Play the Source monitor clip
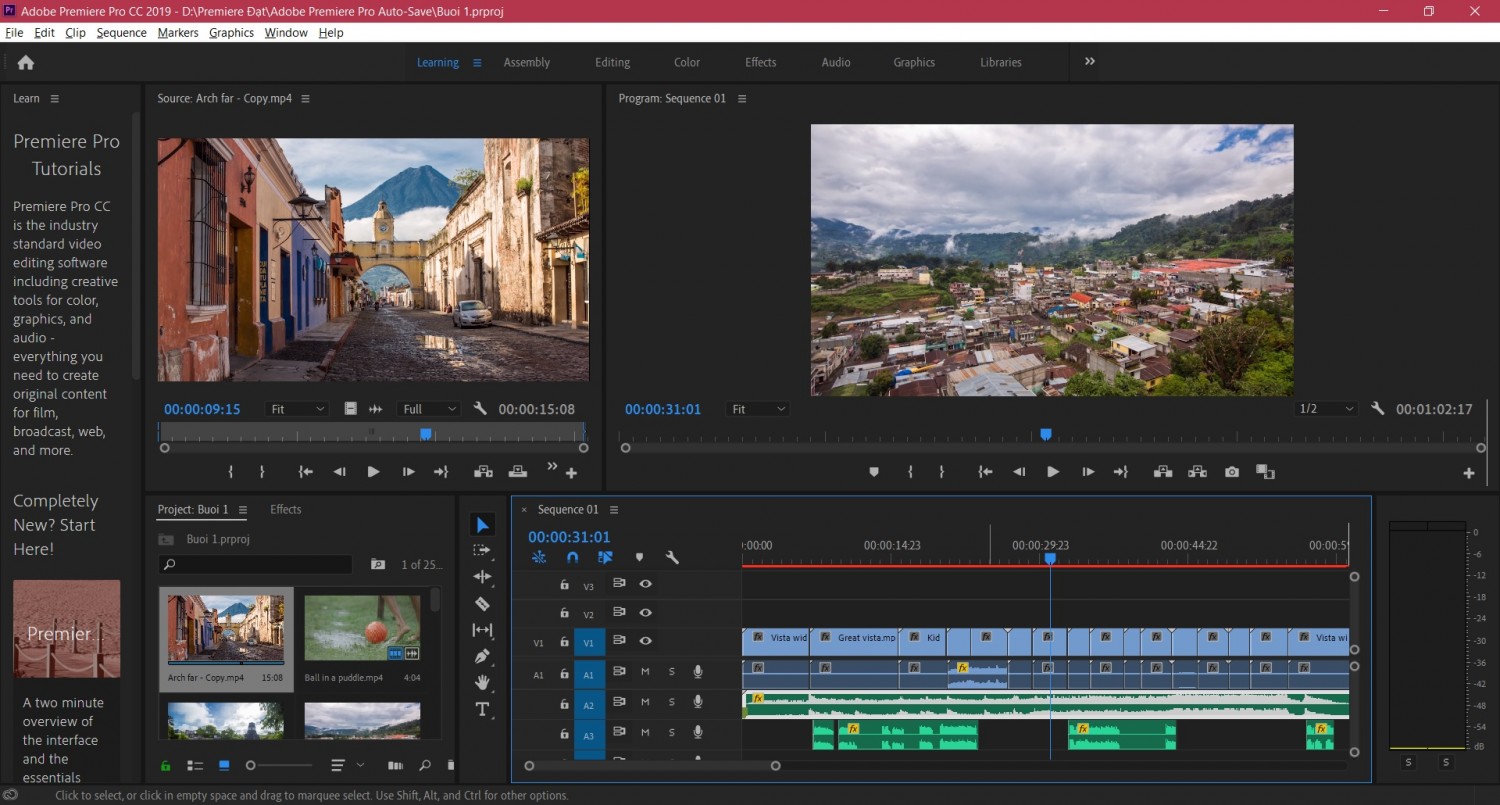Image resolution: width=1500 pixels, height=805 pixels. point(373,472)
